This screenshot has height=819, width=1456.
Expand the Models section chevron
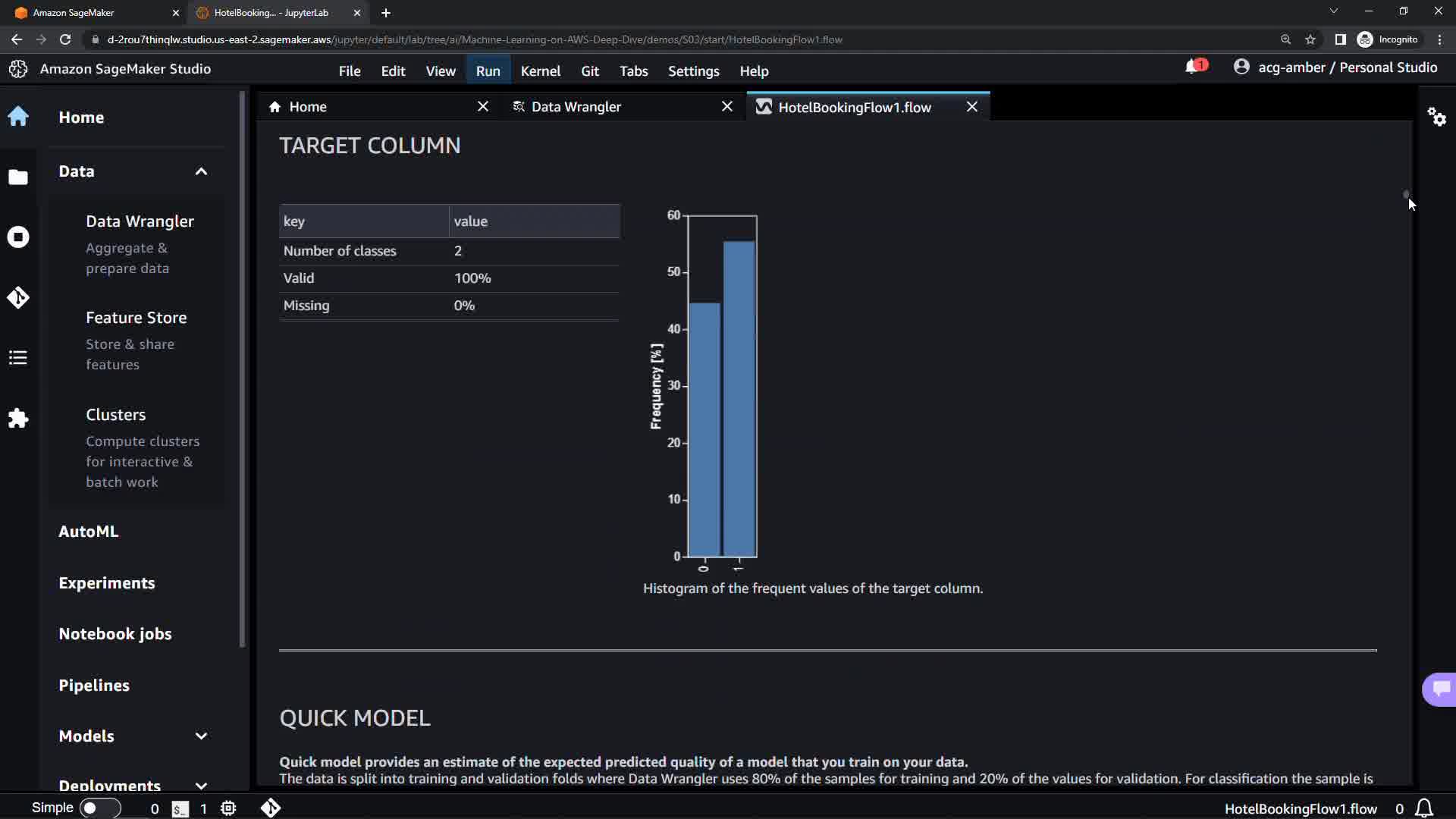(x=201, y=736)
